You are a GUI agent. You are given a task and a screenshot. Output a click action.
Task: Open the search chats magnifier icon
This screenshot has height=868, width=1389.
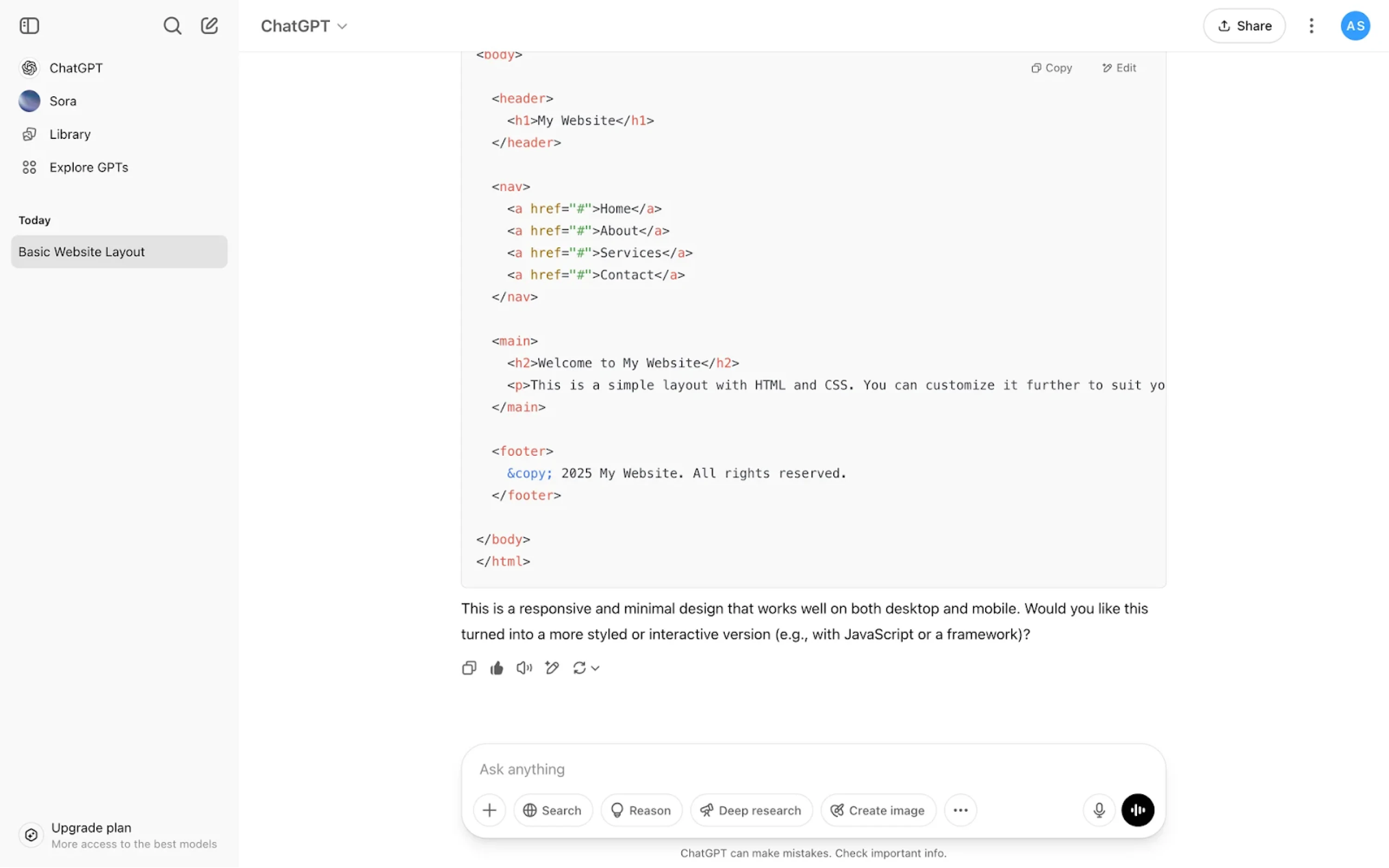[x=172, y=26]
